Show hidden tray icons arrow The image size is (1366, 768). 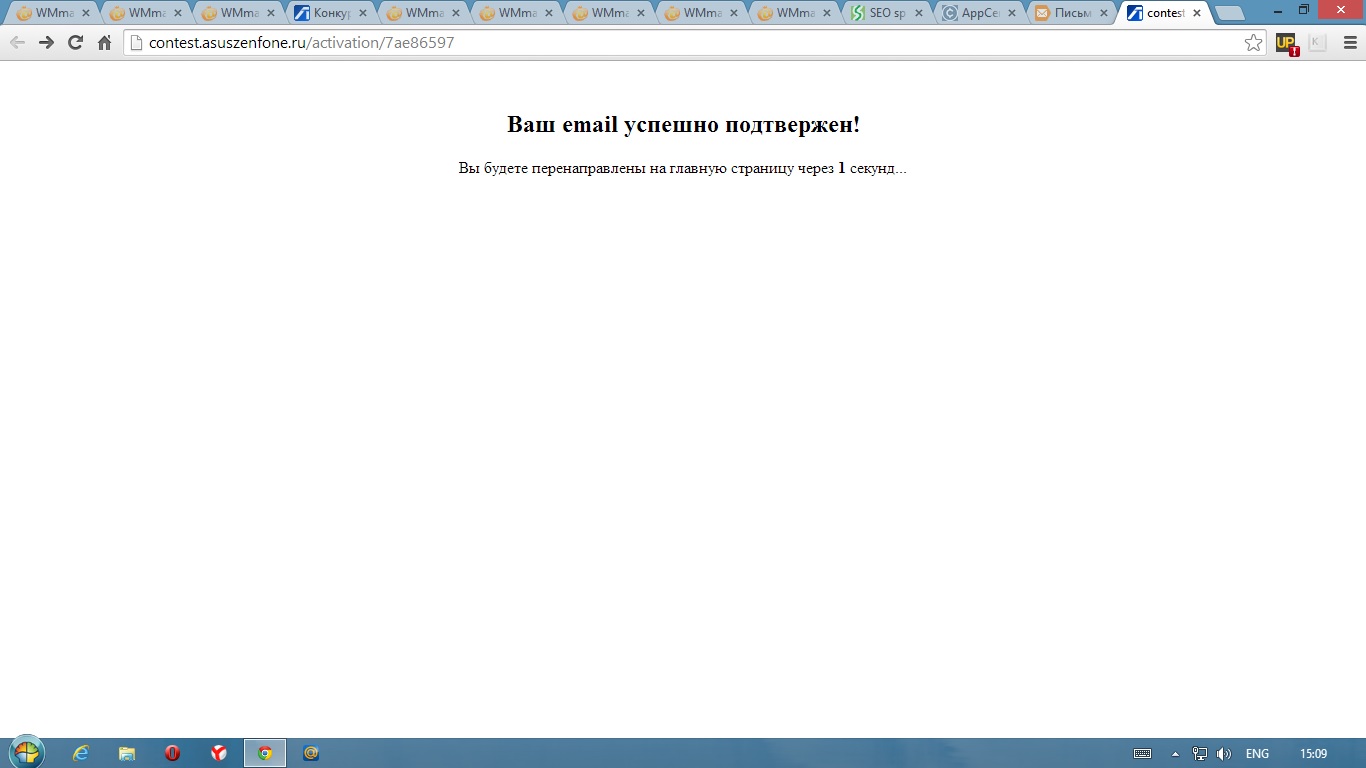click(1175, 754)
